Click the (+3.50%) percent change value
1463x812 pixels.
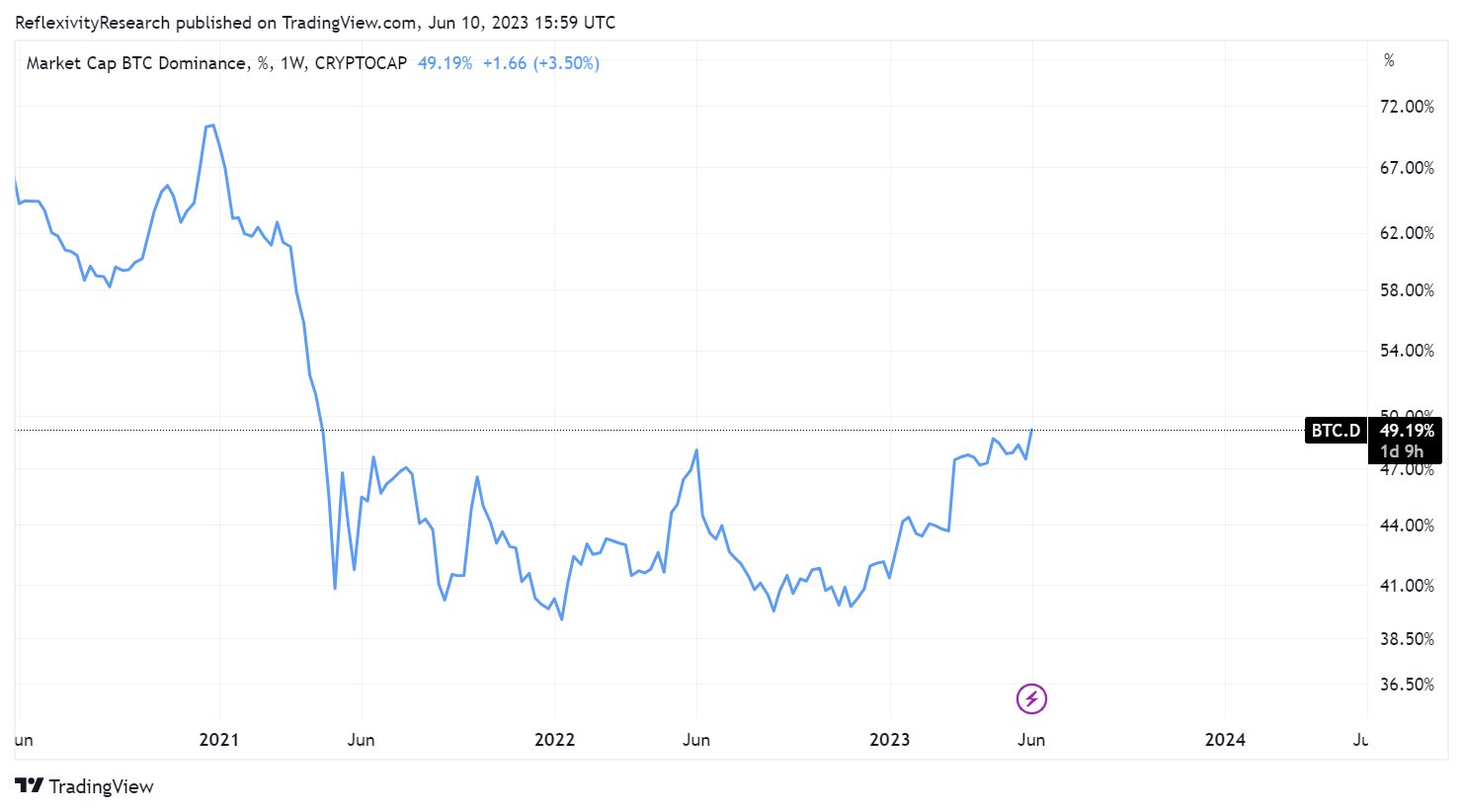click(x=566, y=63)
